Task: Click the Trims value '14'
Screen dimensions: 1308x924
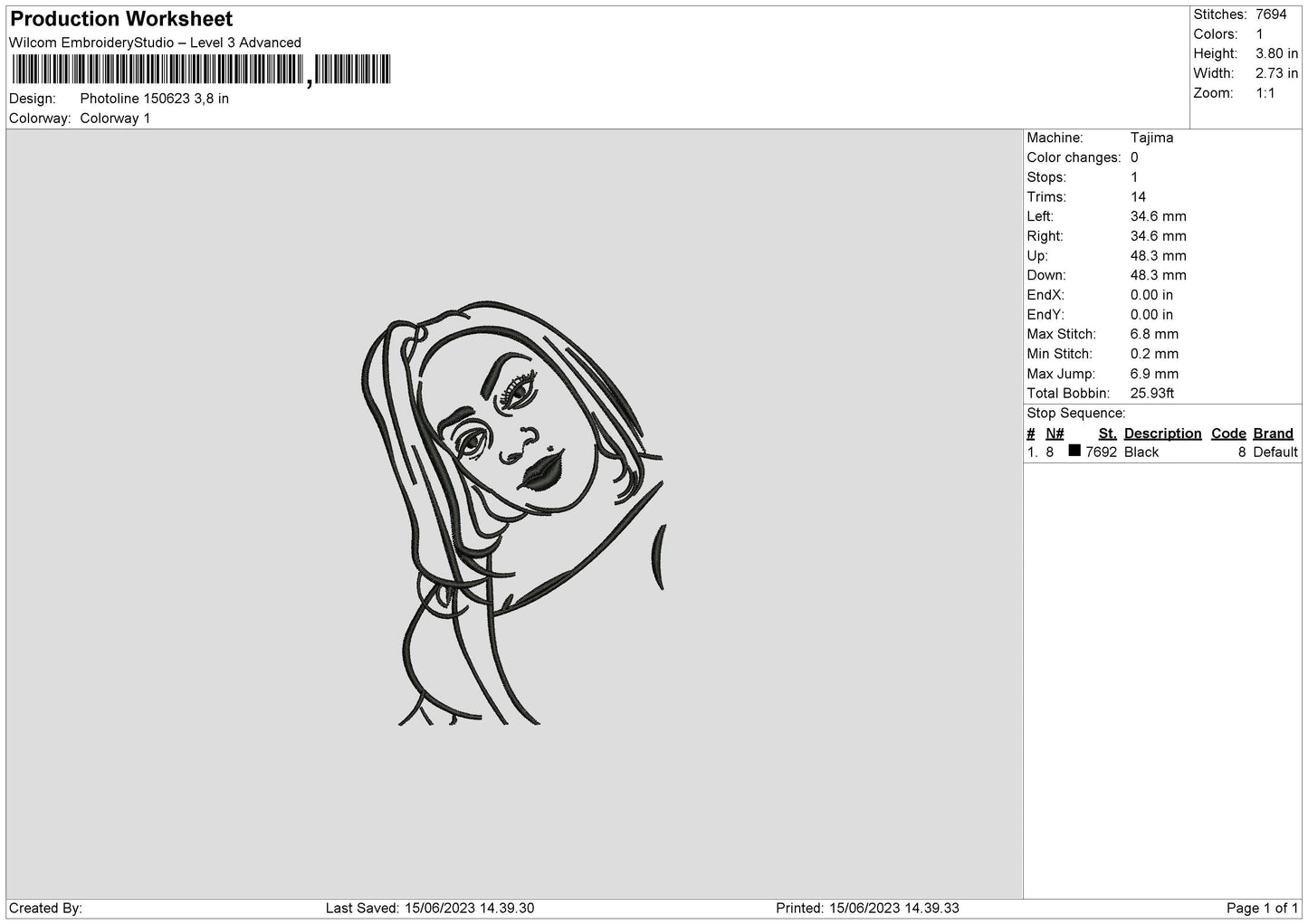Action: (x=1138, y=197)
